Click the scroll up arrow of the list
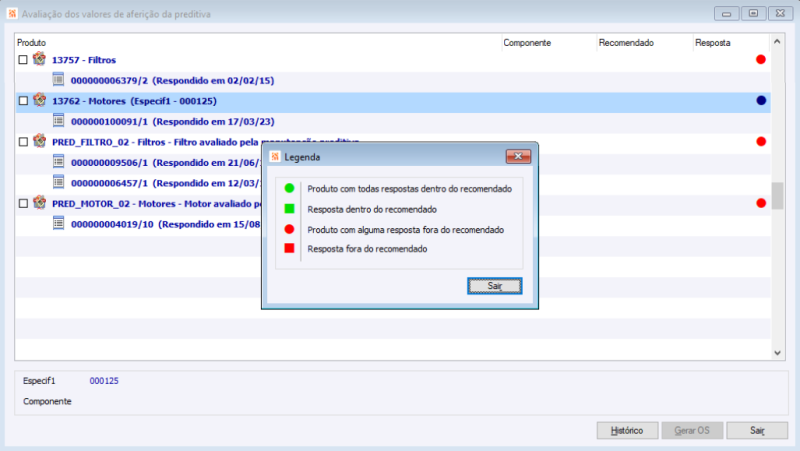 click(777, 41)
